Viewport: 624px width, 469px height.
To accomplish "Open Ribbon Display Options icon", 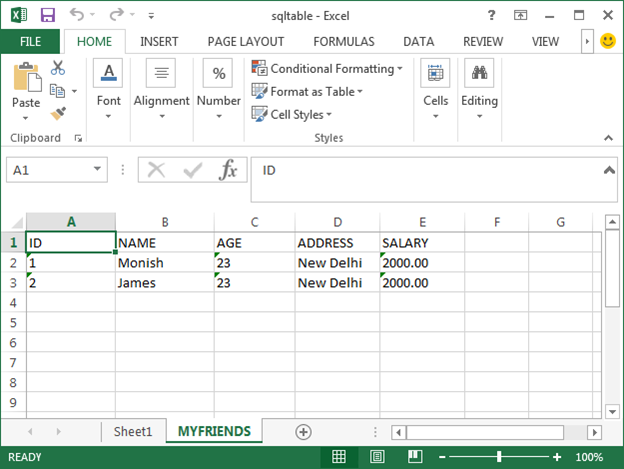I will click(520, 15).
